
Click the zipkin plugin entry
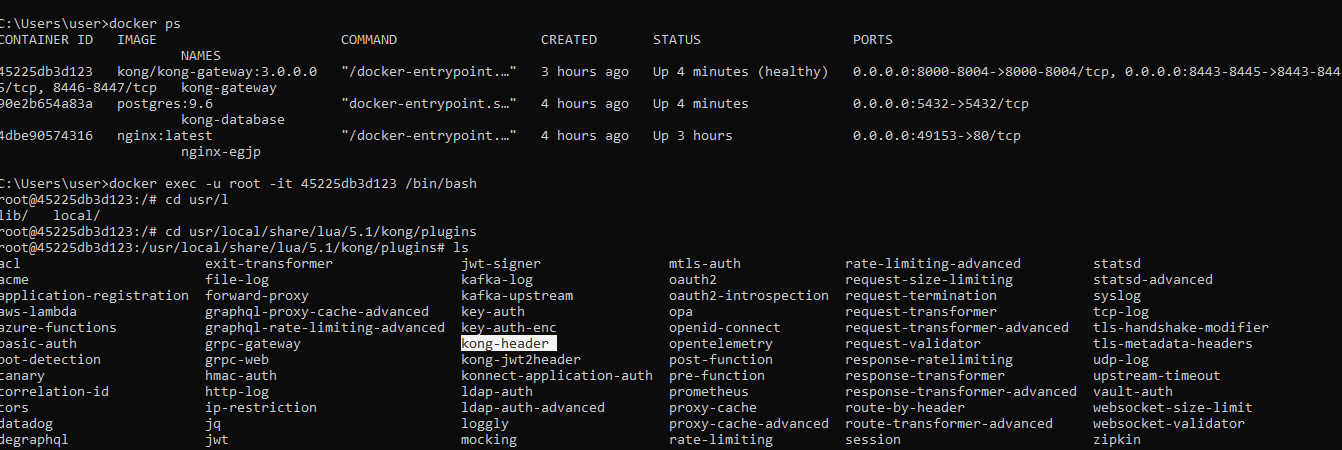pos(1117,440)
